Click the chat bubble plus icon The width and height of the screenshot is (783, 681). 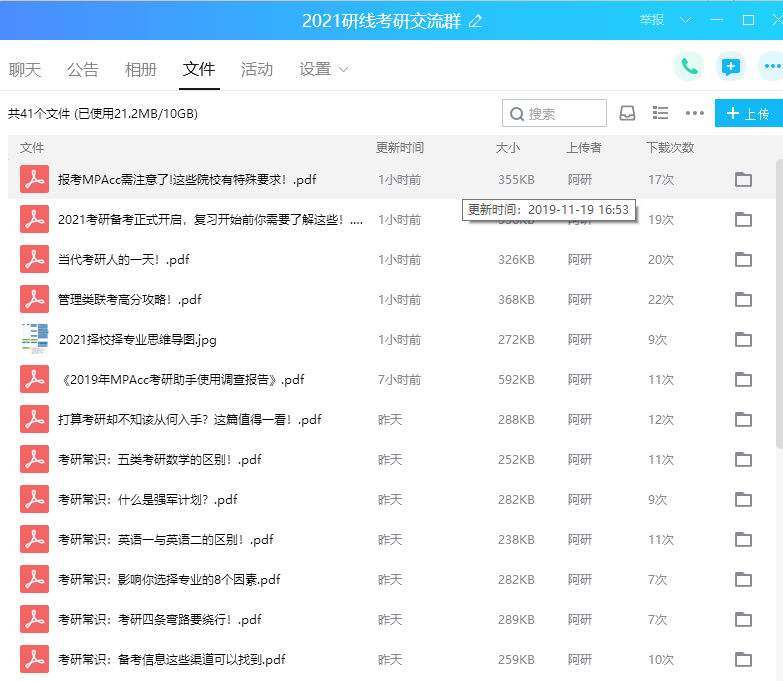click(731, 67)
